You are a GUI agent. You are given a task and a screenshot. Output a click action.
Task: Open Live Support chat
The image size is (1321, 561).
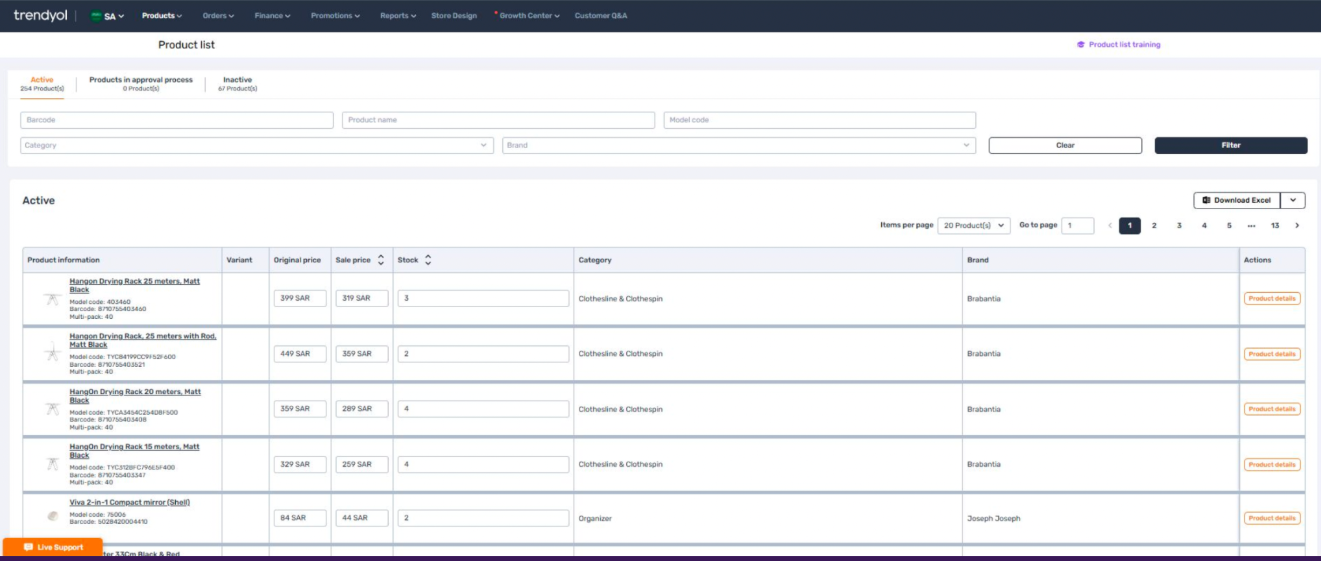point(53,547)
